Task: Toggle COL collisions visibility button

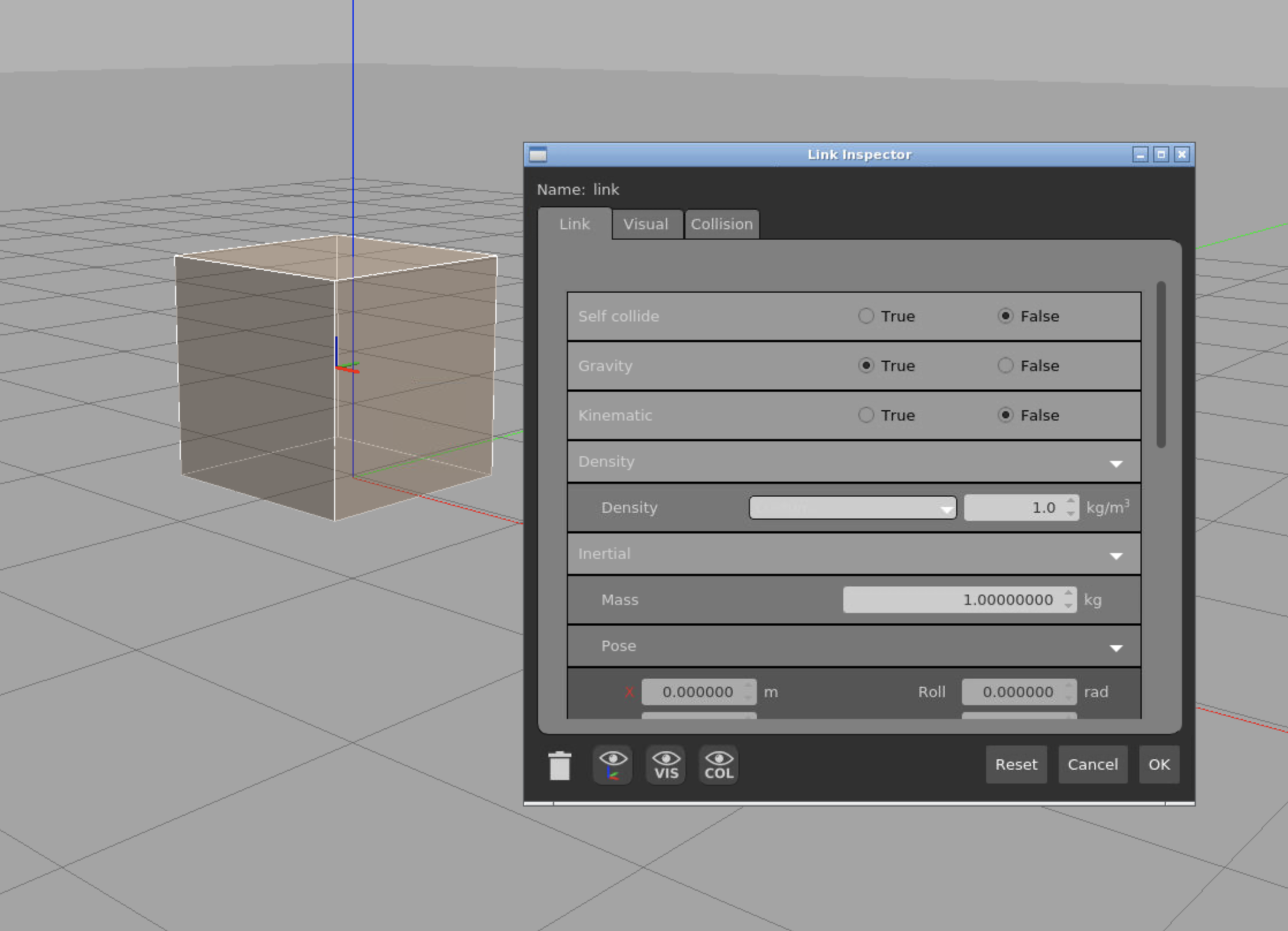Action: click(719, 765)
